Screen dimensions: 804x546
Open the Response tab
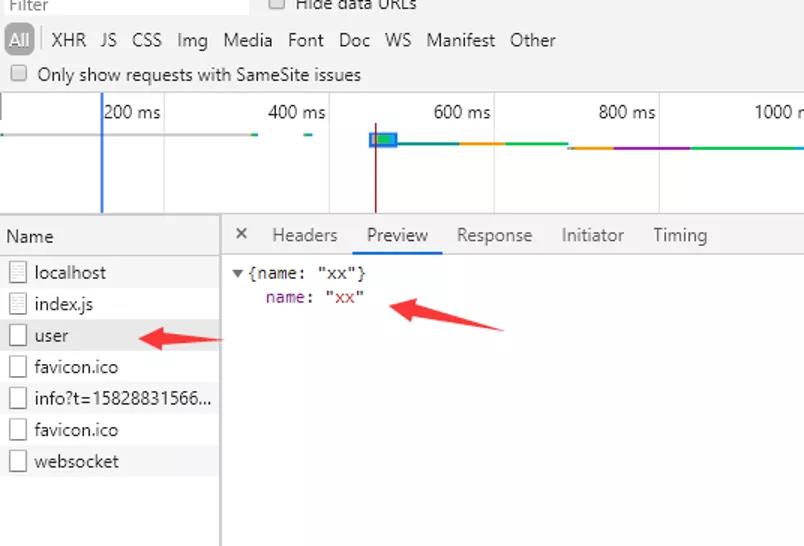point(494,235)
